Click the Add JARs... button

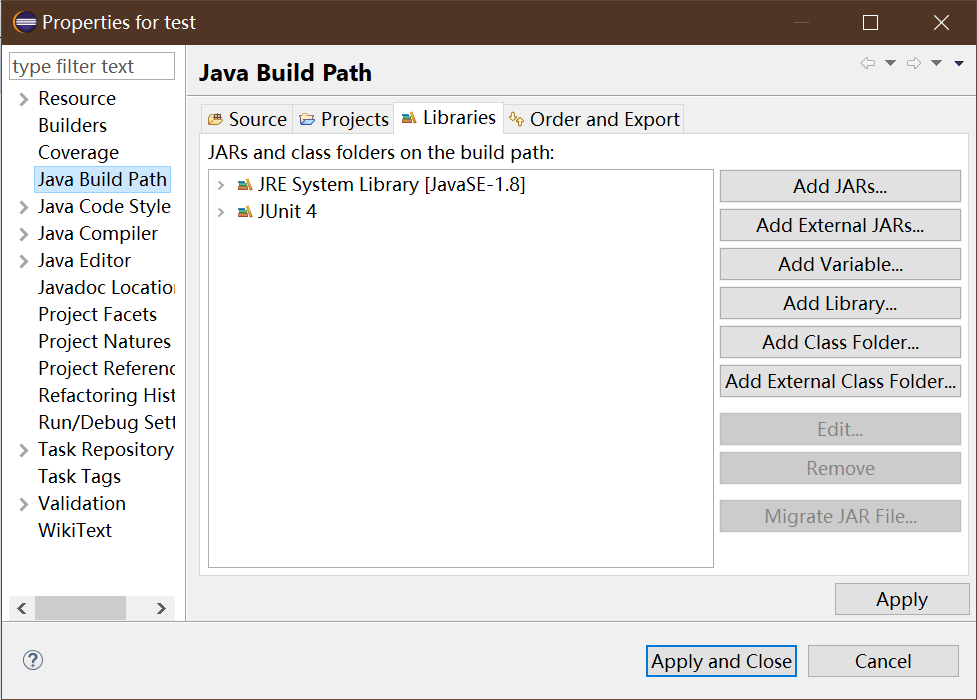[x=840, y=186]
